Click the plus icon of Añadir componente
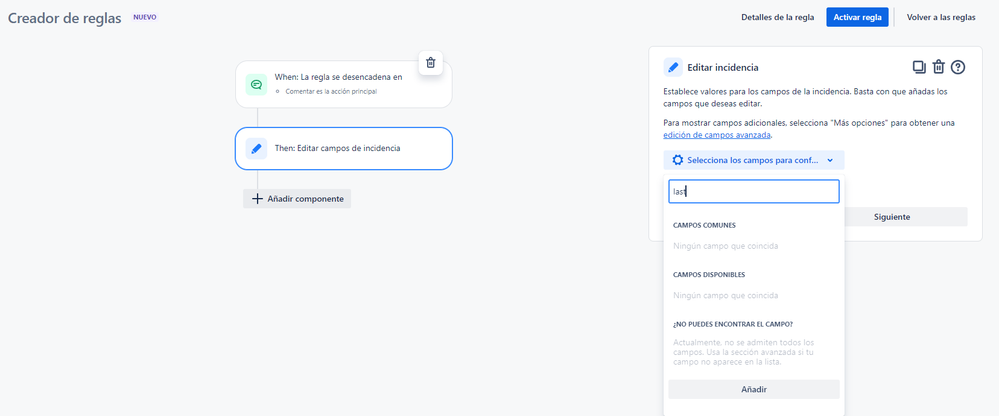This screenshot has width=999, height=416. [257, 199]
